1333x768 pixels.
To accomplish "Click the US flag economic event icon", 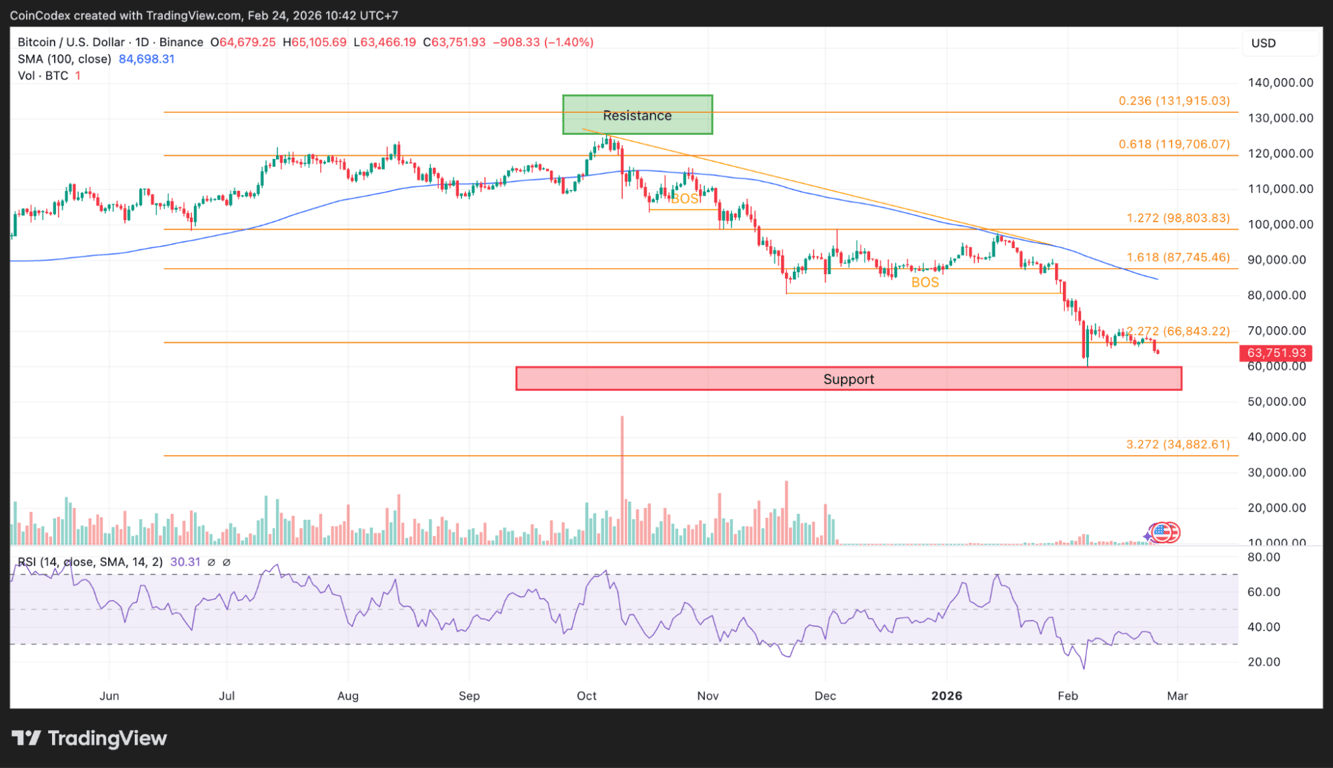I will (x=1161, y=531).
